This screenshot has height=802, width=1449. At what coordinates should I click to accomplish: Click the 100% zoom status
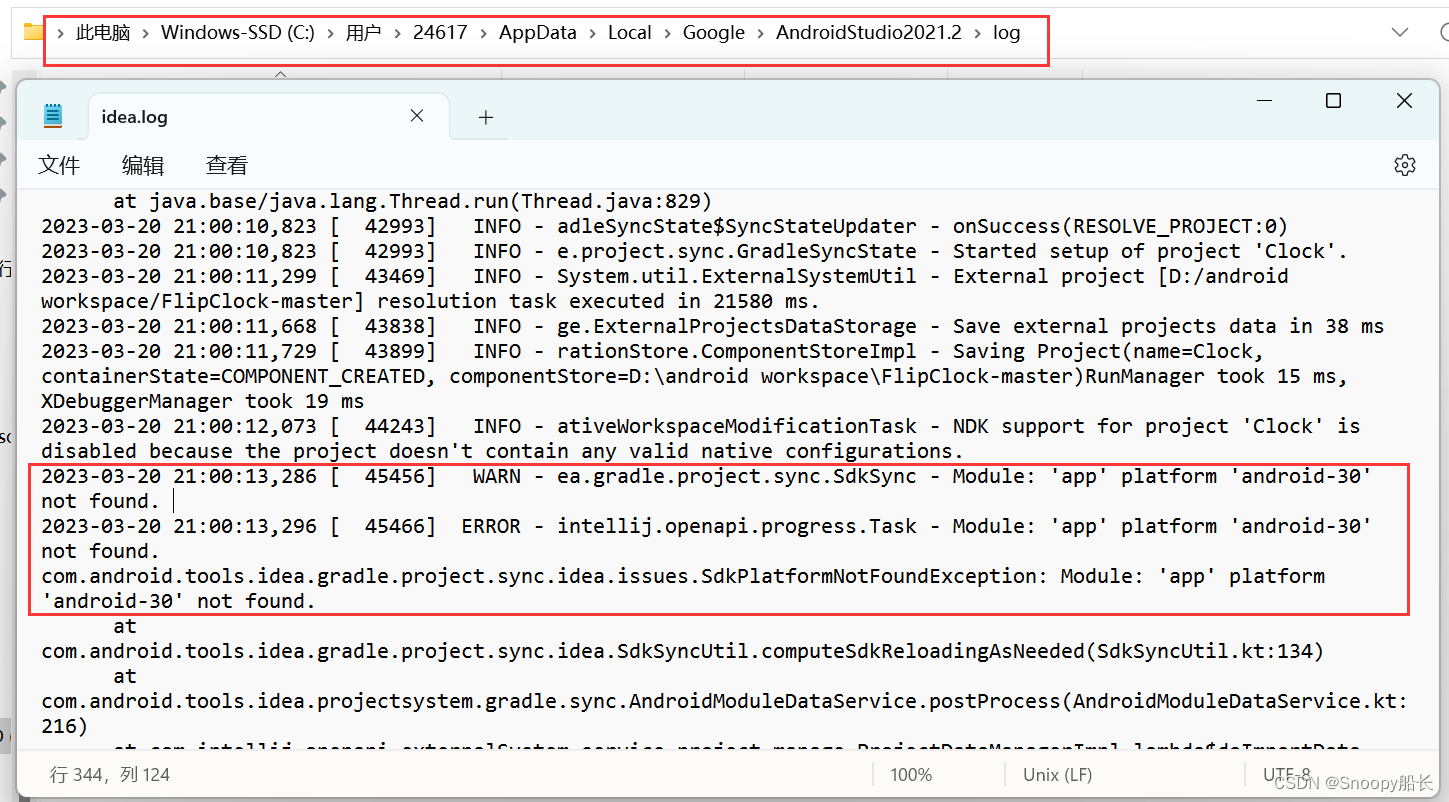point(911,775)
